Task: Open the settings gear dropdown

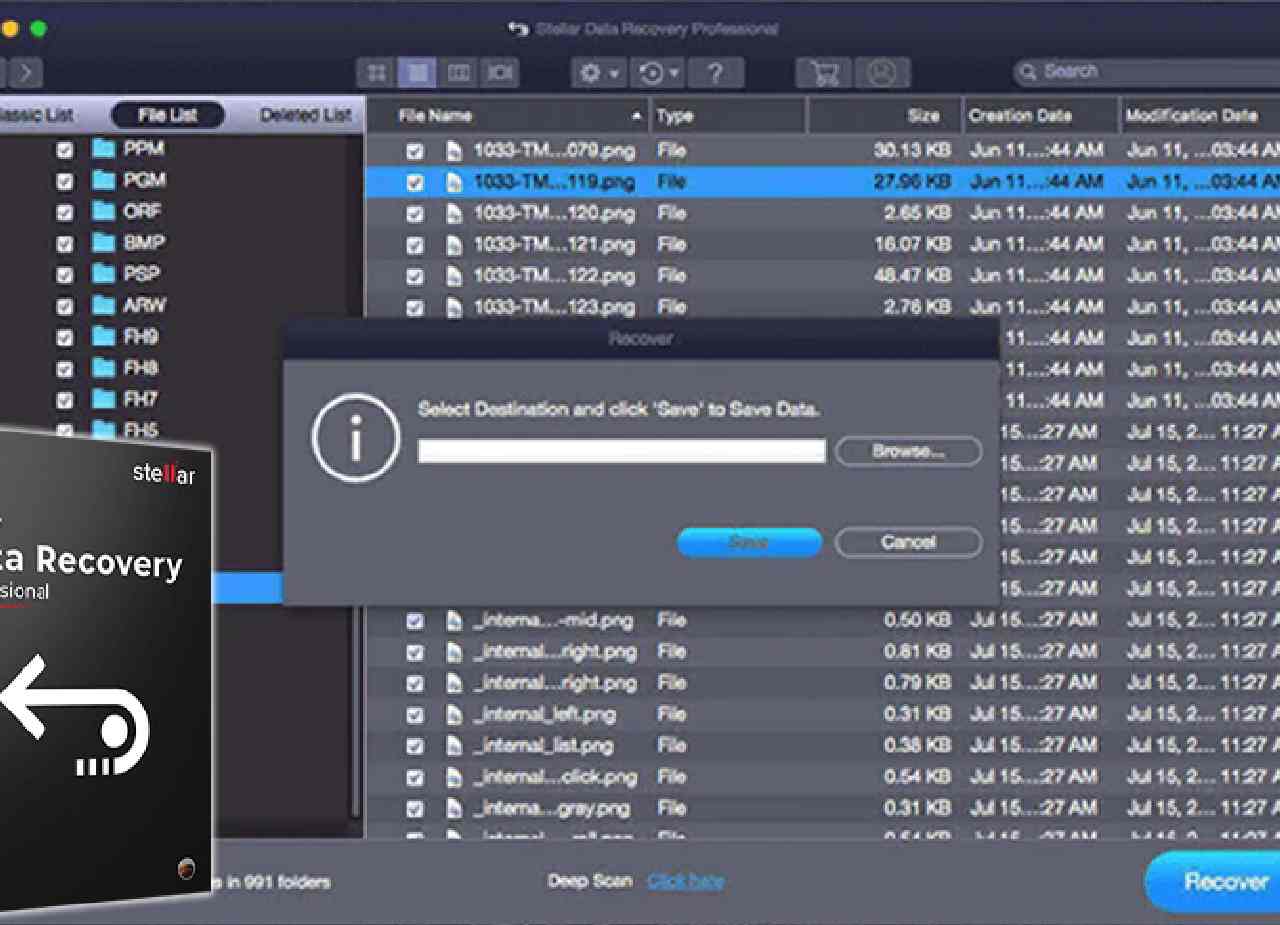Action: click(598, 73)
